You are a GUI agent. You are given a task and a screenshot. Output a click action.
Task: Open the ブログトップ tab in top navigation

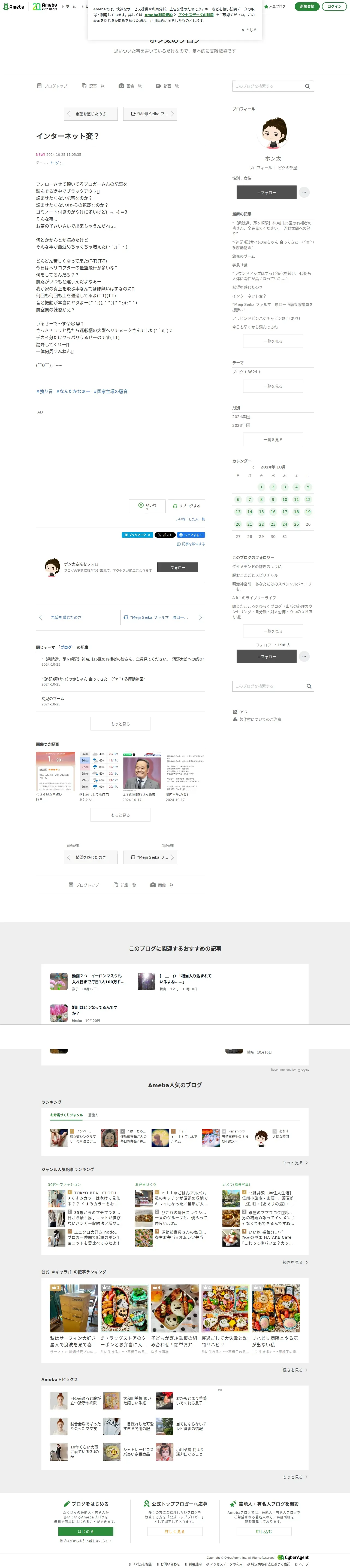[52, 86]
